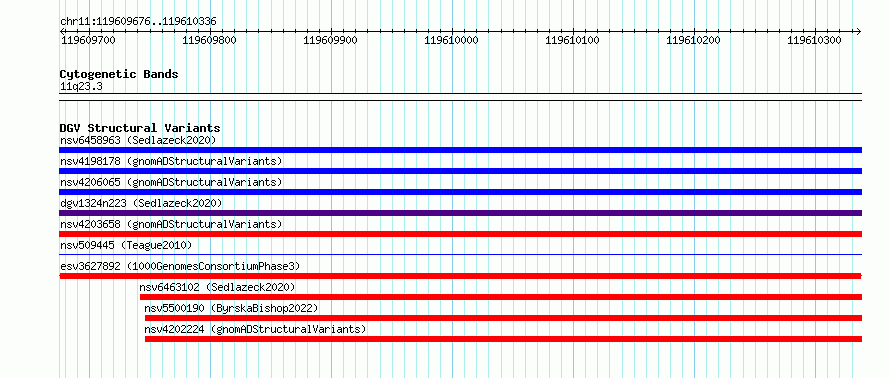
Task: Click the 119609900 ruler position
Action: click(330, 40)
